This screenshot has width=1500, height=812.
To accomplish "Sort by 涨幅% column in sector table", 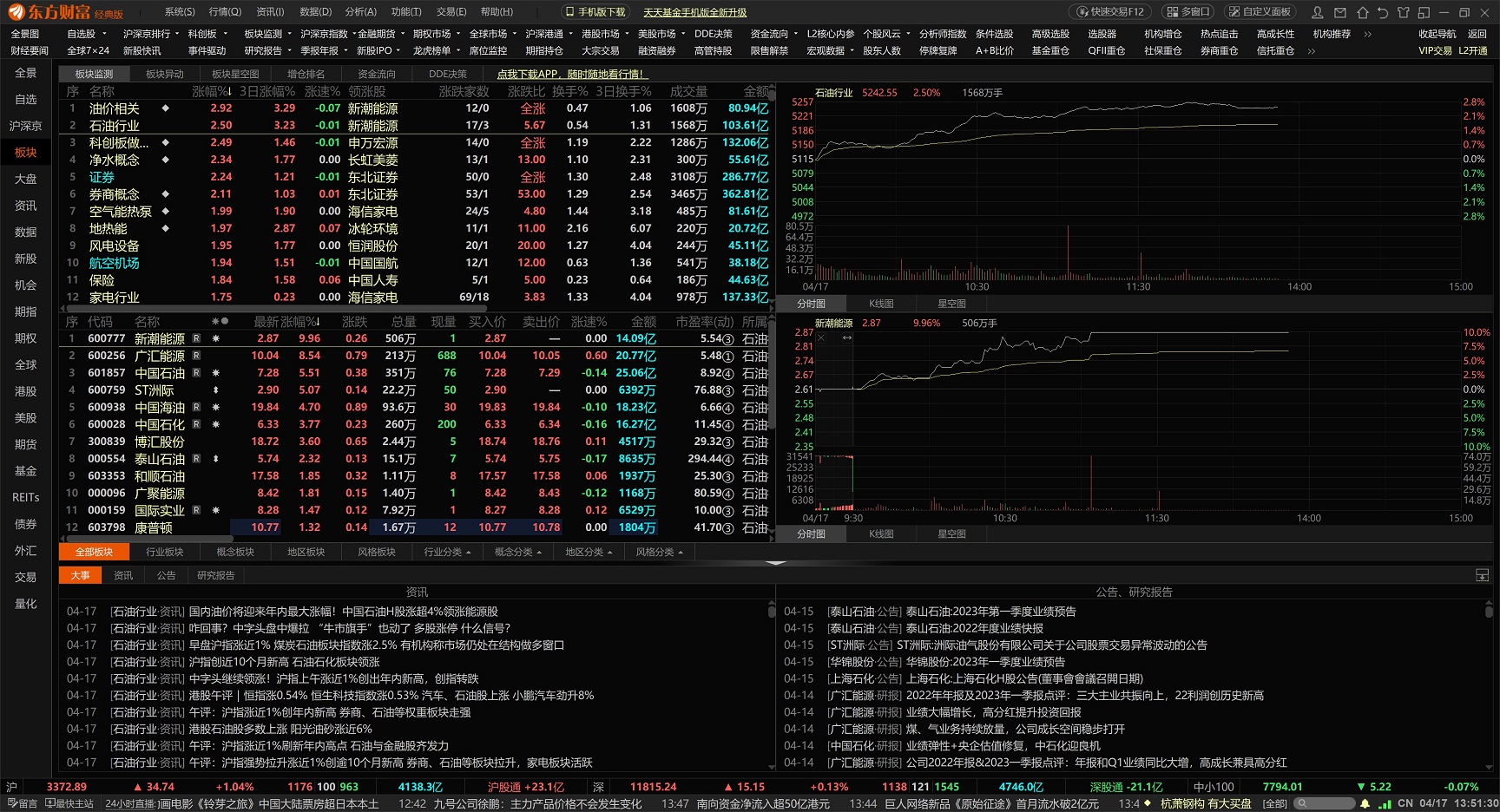I will (x=212, y=91).
